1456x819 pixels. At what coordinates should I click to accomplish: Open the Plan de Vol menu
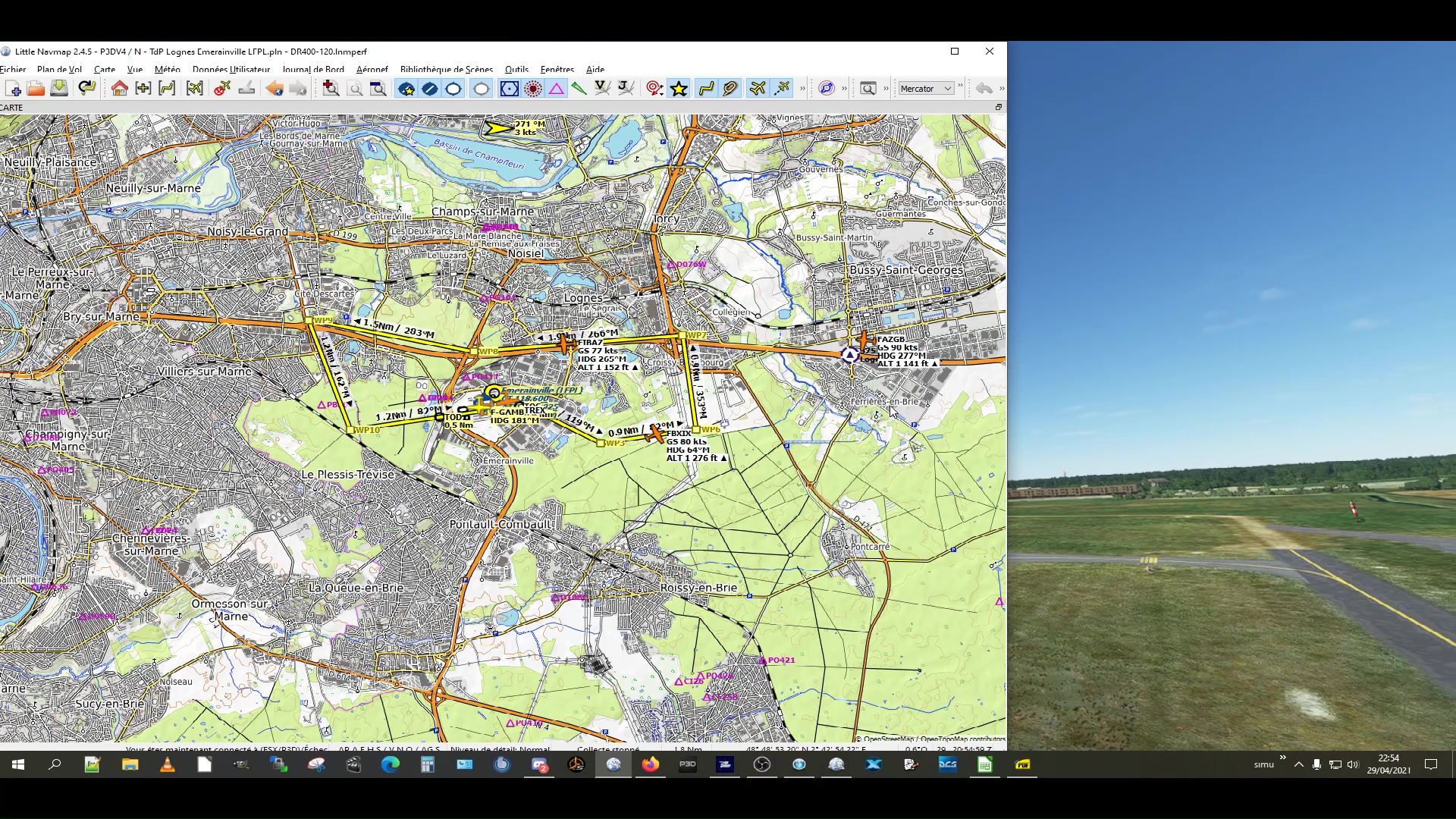point(59,69)
